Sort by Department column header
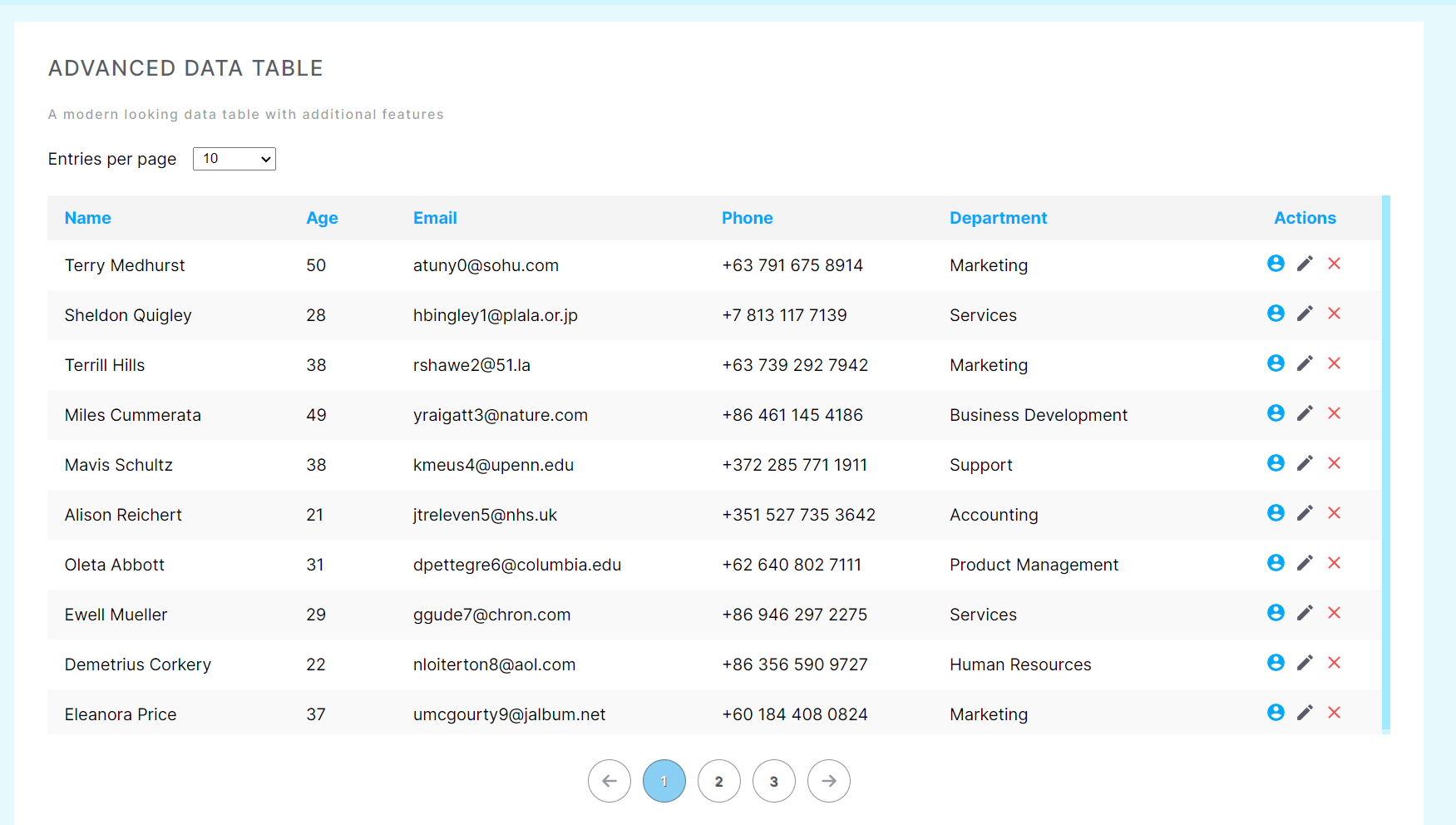1456x825 pixels. pos(998,218)
